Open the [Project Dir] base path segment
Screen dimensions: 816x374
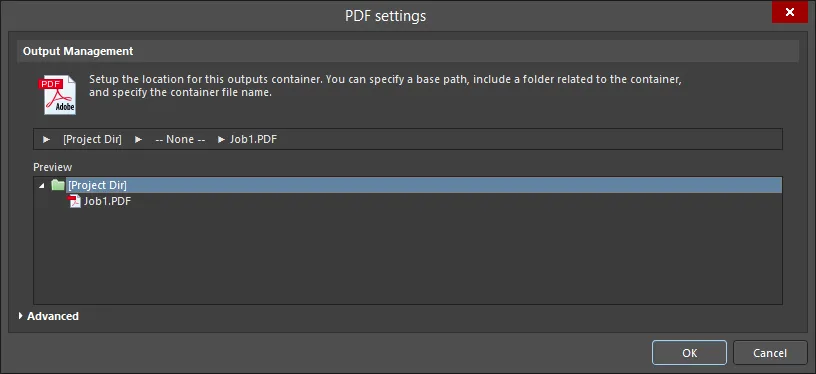click(x=92, y=139)
